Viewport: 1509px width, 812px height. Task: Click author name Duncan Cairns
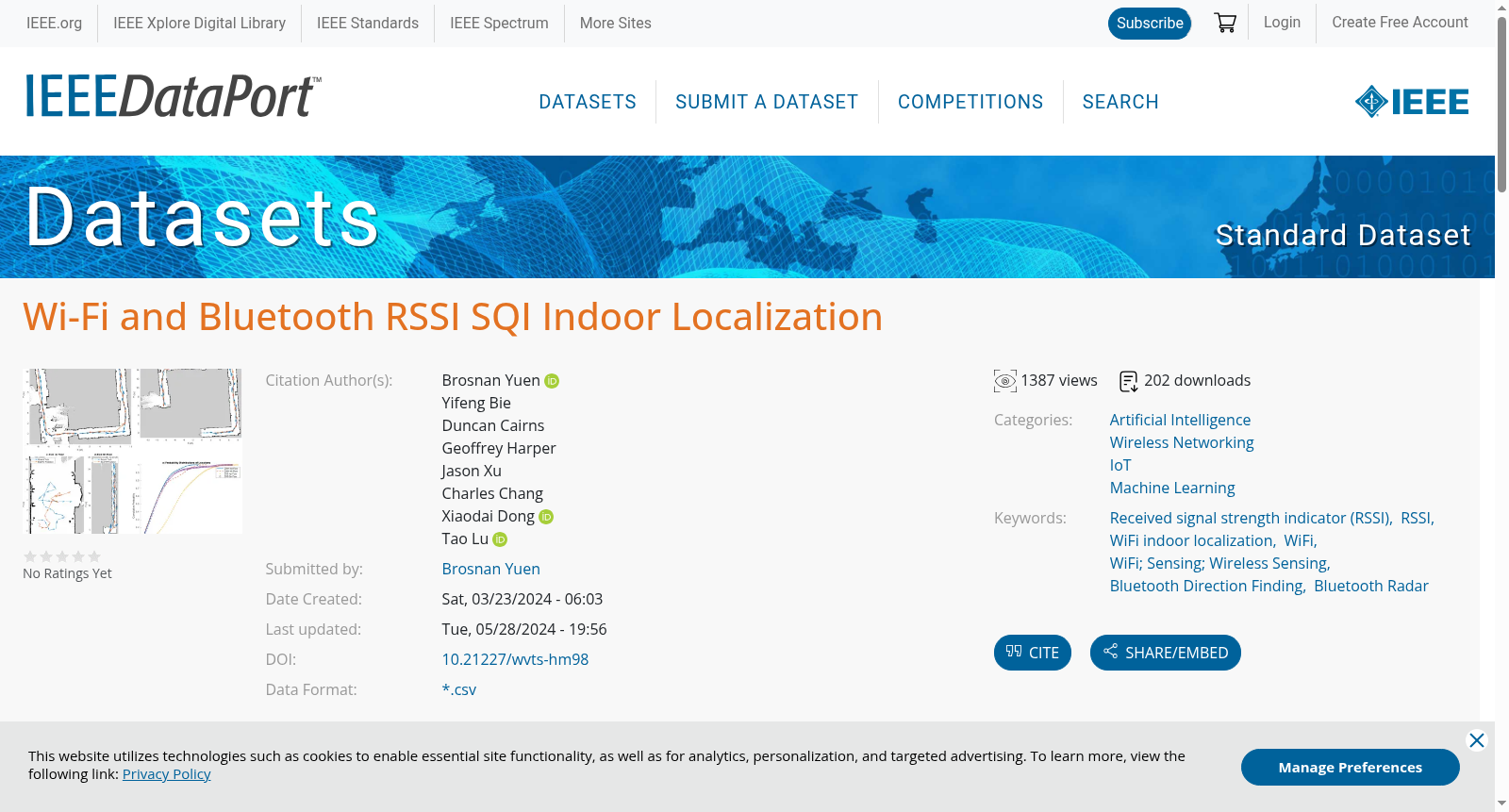pos(493,426)
